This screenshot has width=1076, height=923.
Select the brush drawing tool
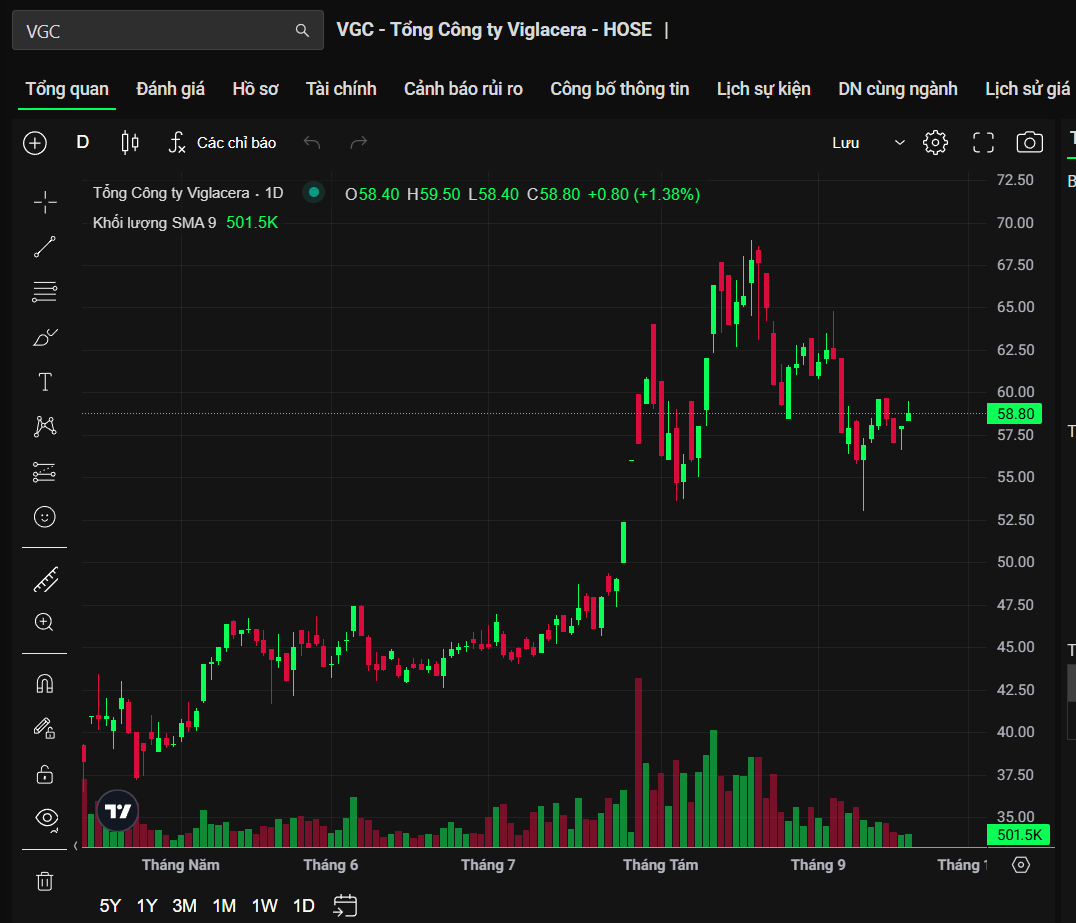click(45, 337)
